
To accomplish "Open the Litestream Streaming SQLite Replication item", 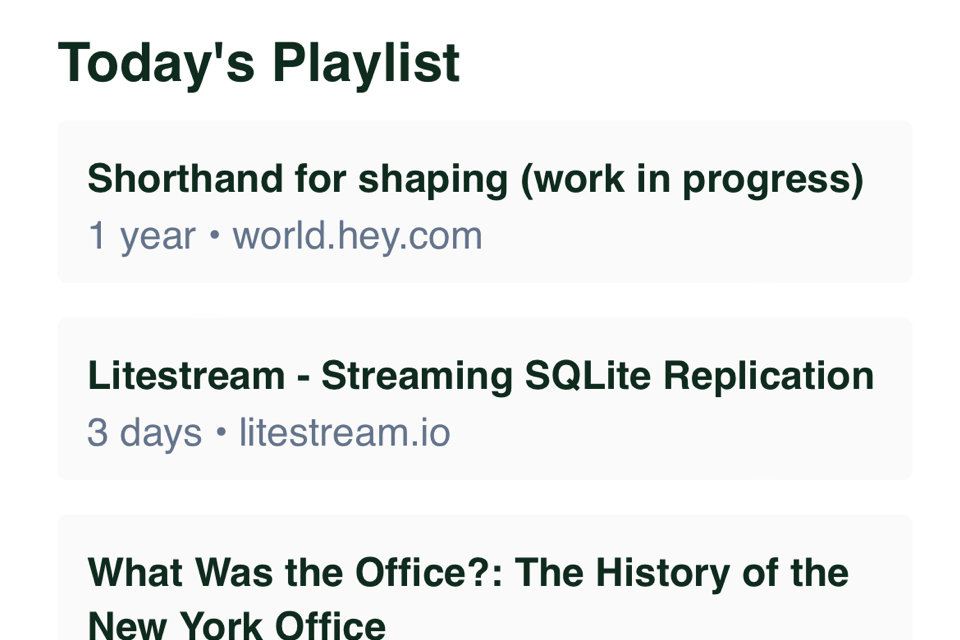I will [x=480, y=376].
